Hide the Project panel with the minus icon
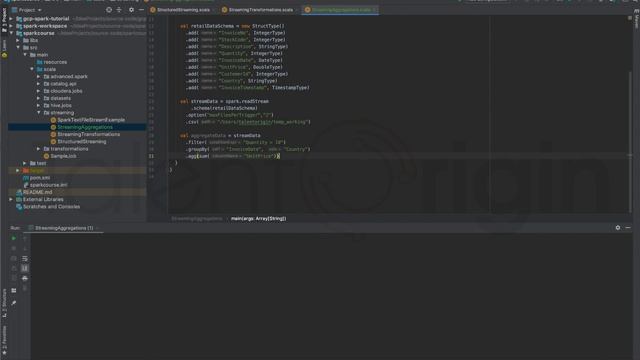Viewport: 640px width, 360px height. coord(141,10)
